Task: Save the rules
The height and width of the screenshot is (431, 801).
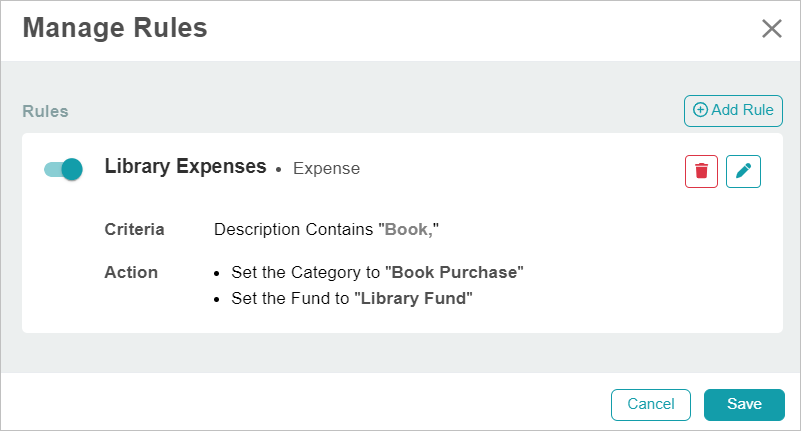Action: point(744,404)
